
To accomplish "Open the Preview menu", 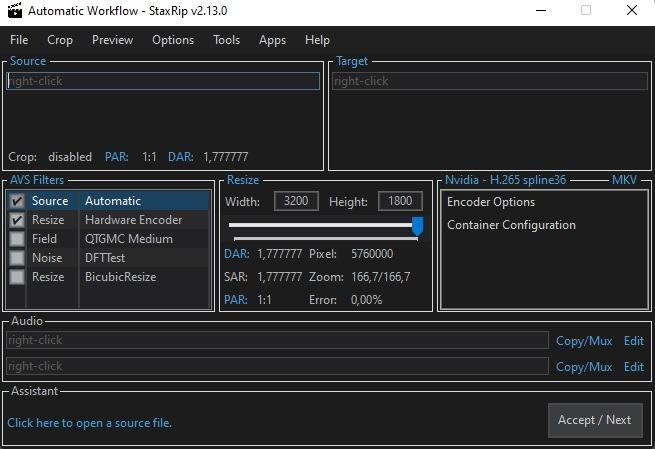I will 112,40.
